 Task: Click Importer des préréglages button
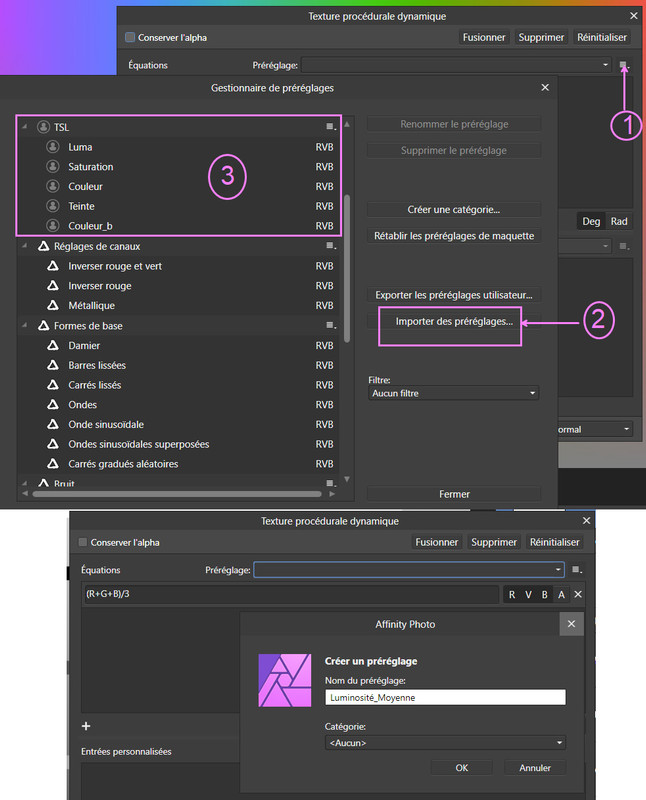tap(454, 321)
